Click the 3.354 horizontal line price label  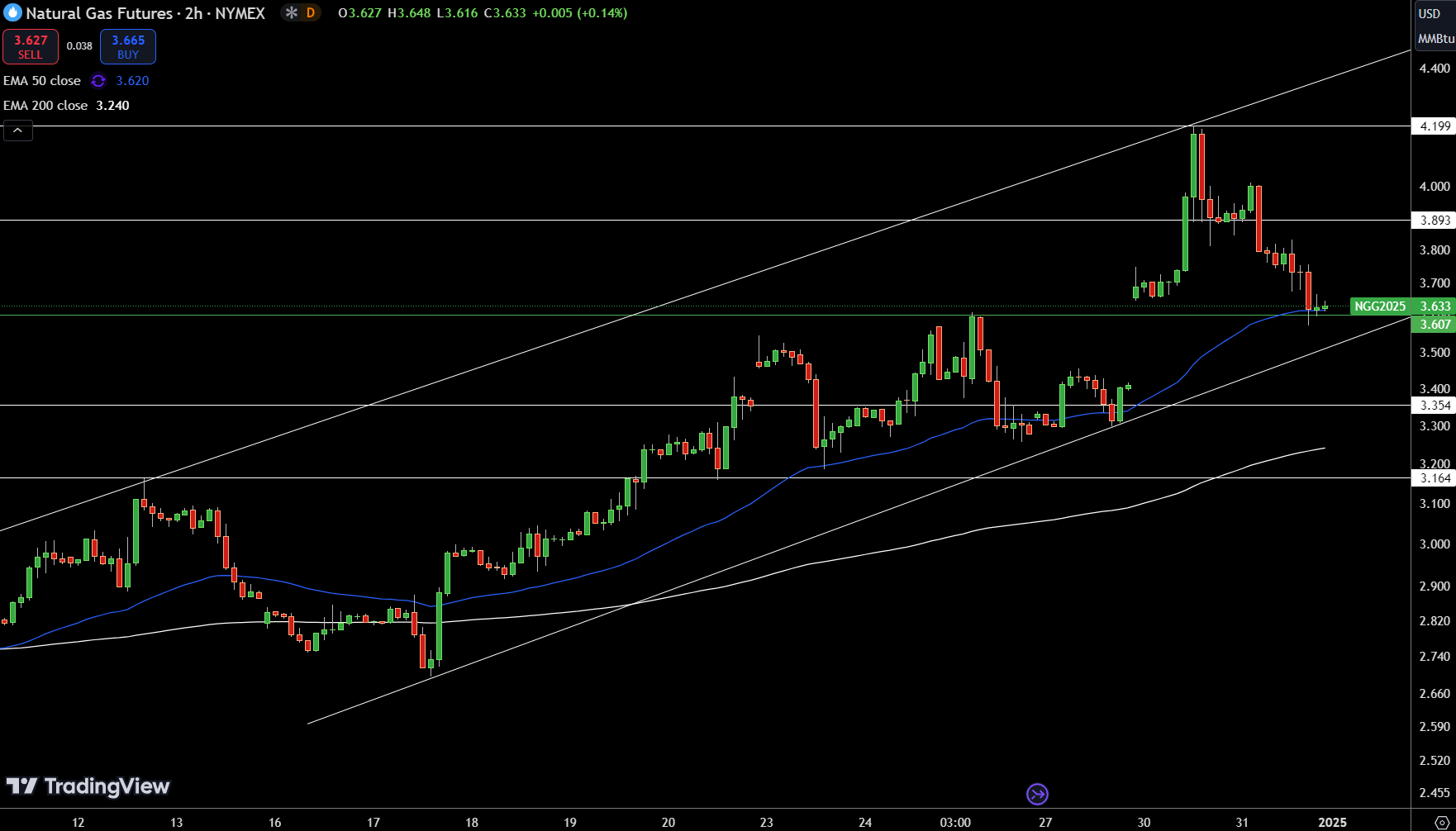1434,406
